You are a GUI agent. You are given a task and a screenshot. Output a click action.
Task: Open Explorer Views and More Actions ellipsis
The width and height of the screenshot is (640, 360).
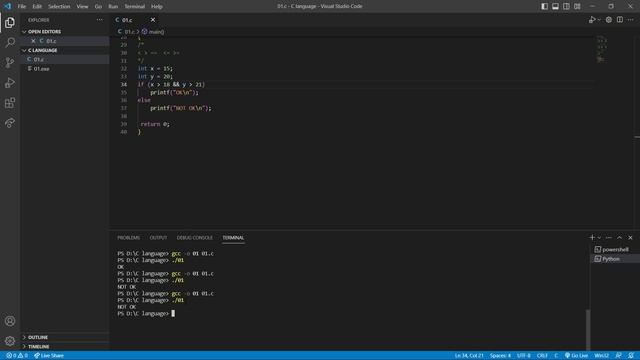click(x=100, y=20)
